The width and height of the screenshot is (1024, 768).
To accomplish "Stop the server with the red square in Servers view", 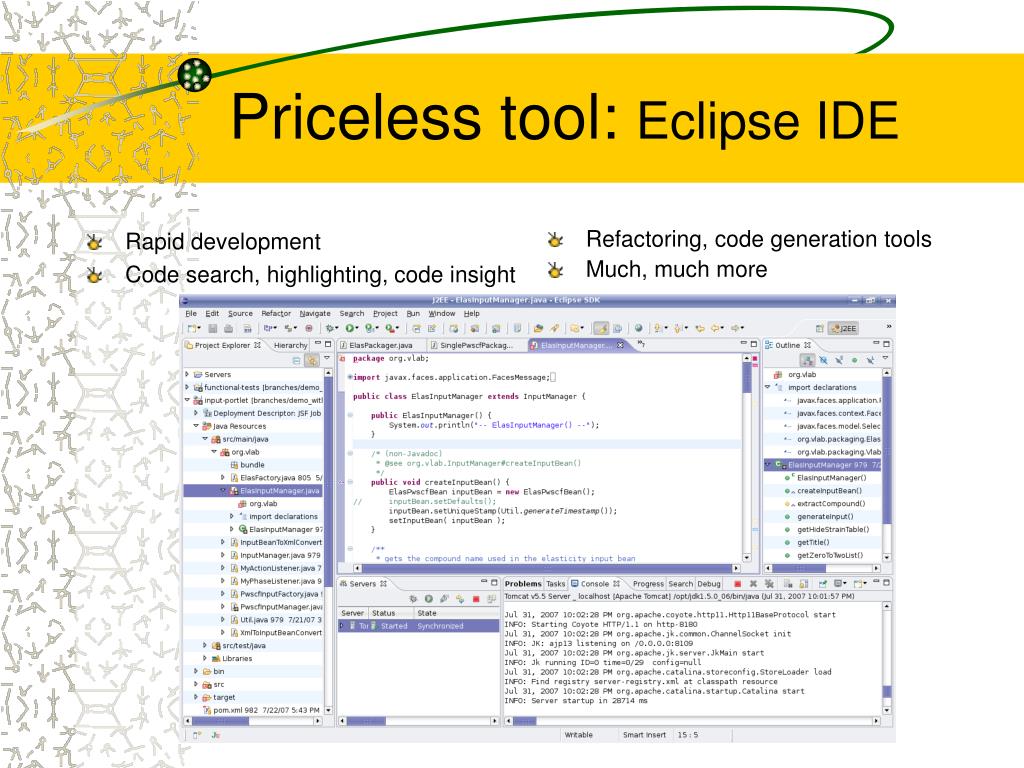I will pos(476,598).
